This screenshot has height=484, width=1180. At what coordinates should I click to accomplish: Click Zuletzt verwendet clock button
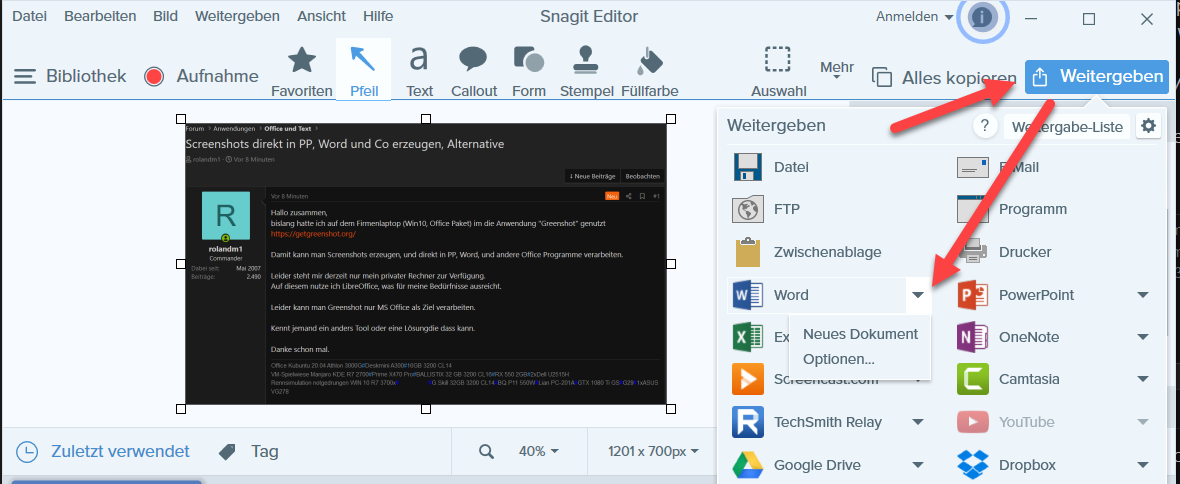[103, 452]
